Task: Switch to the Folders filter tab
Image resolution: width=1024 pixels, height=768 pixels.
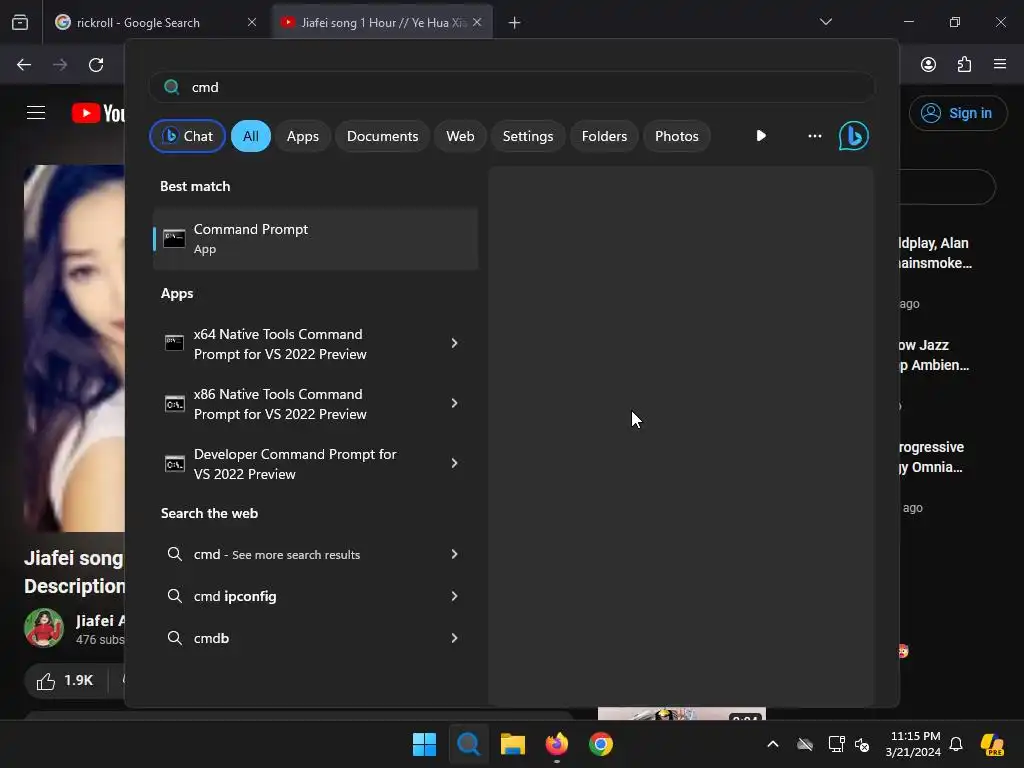Action: coord(604,136)
